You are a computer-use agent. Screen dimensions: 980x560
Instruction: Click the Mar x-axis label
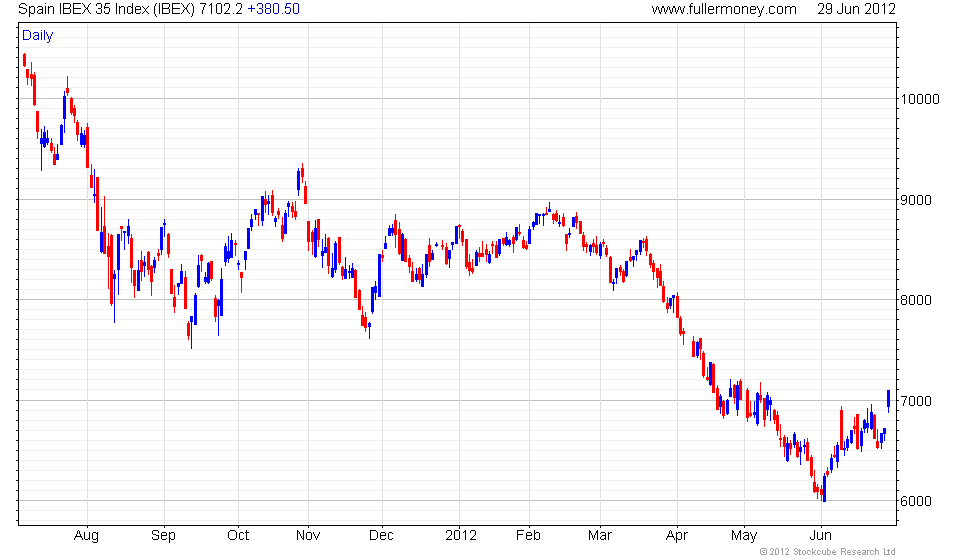coord(600,536)
